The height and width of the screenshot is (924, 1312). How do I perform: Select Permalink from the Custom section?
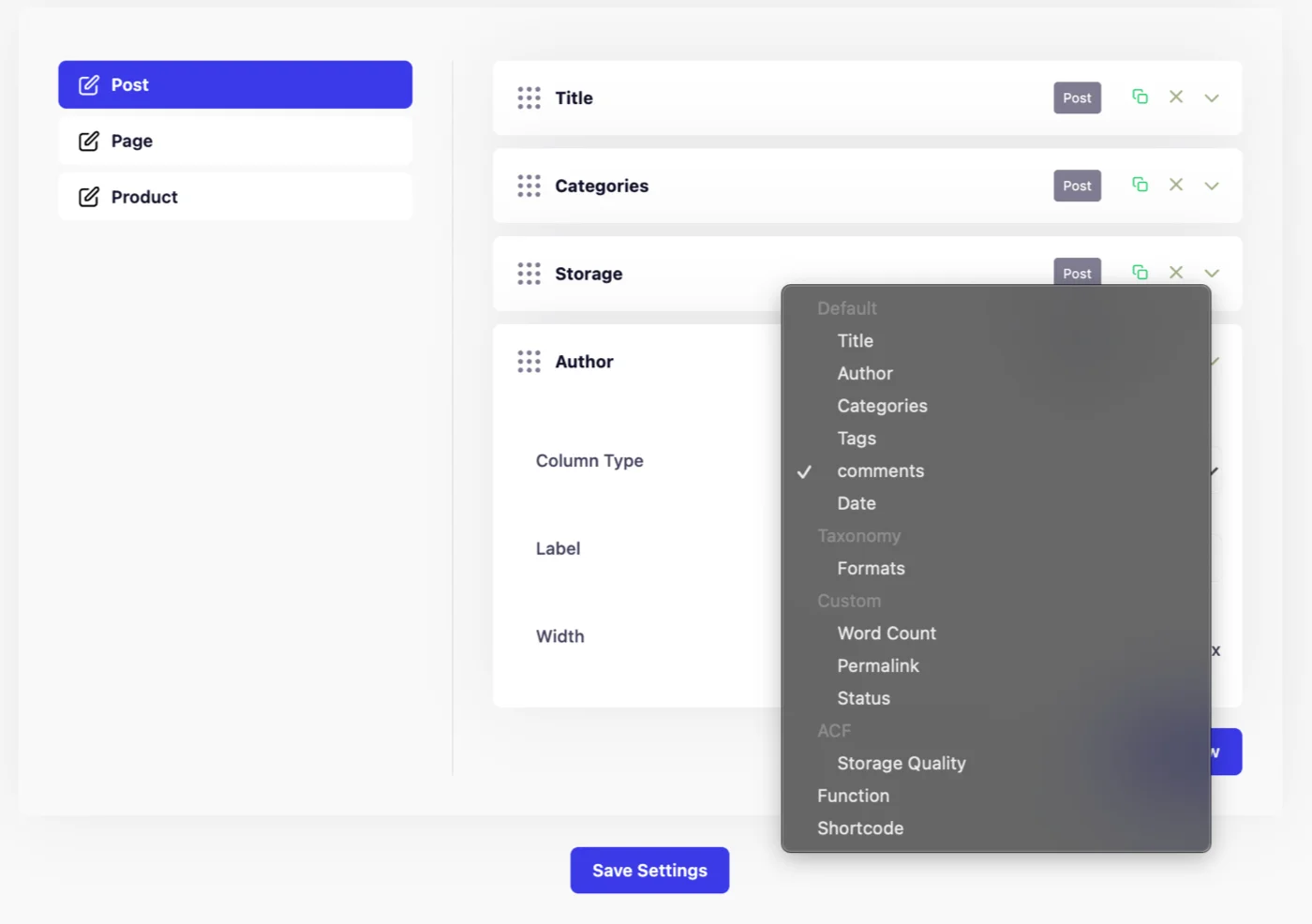878,665
